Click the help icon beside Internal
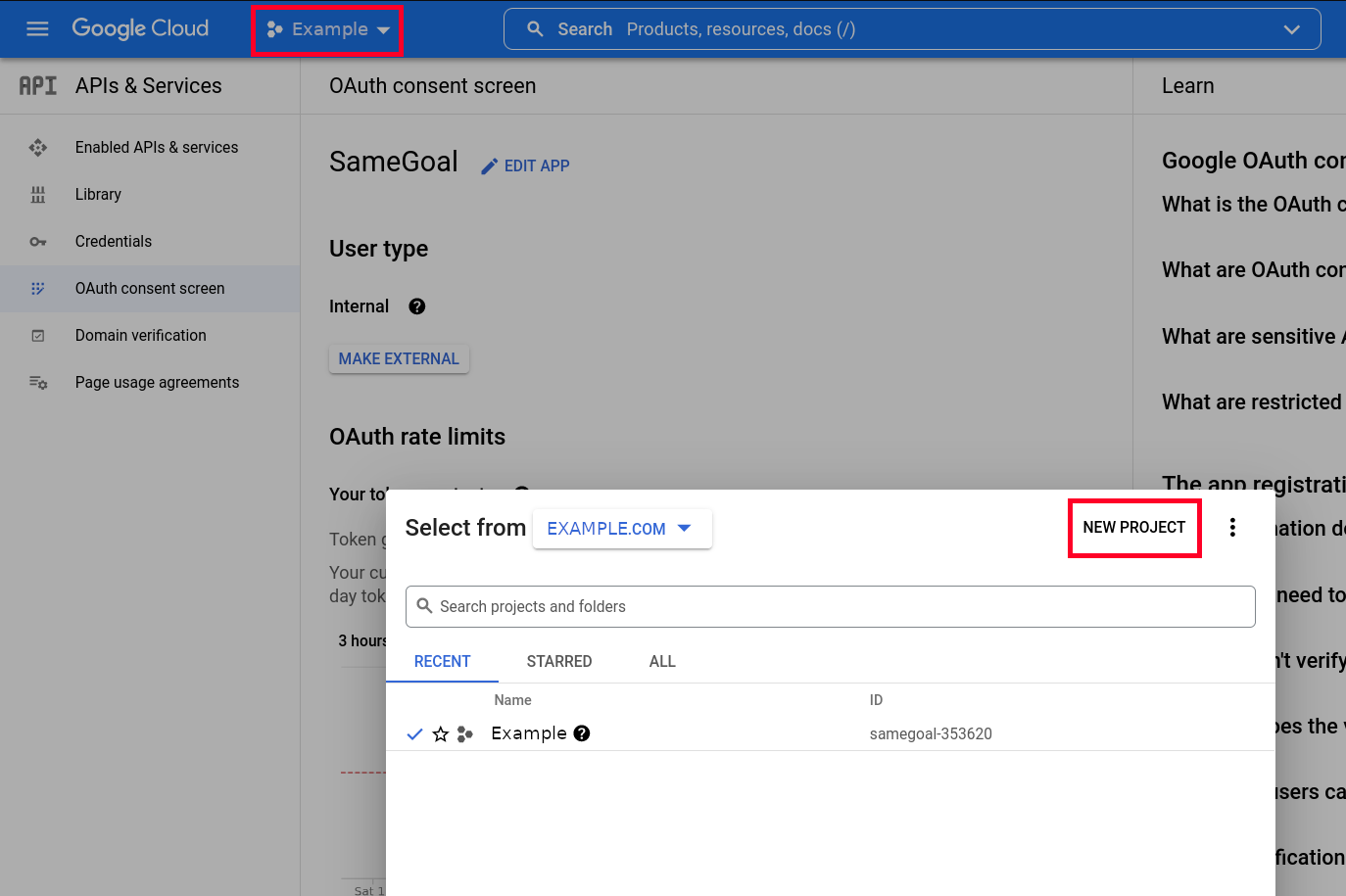The image size is (1346, 896). (x=417, y=307)
